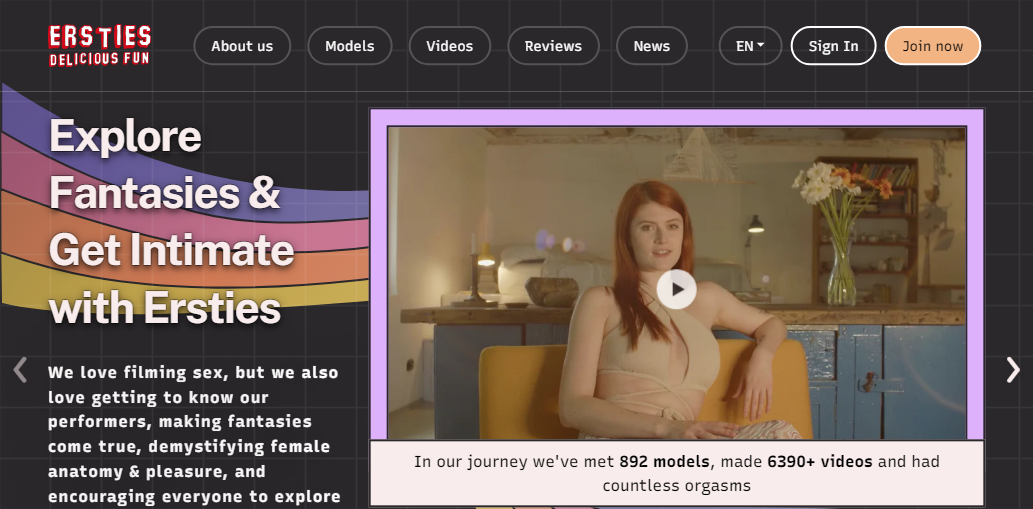Click the "6390+ videos" bold text

(819, 462)
